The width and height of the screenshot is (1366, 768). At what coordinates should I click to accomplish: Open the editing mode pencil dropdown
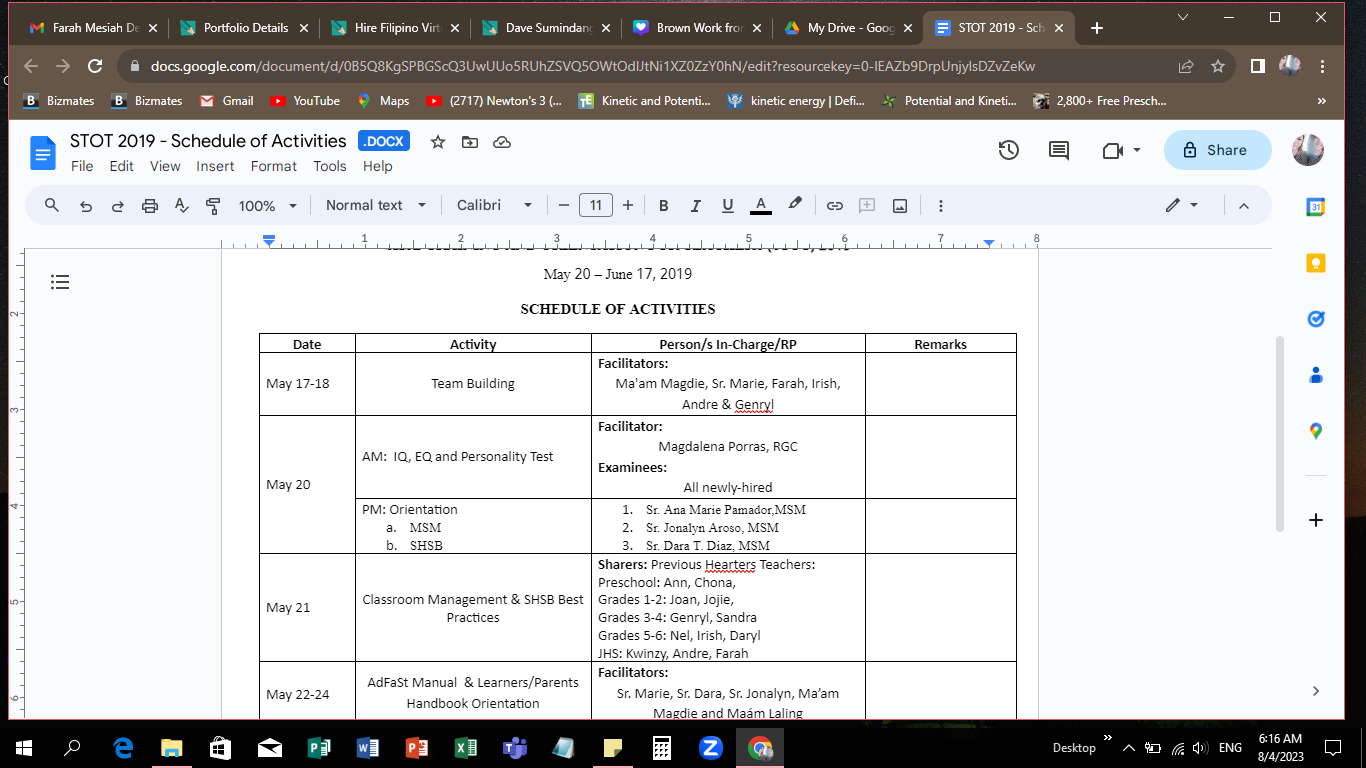pos(1182,205)
